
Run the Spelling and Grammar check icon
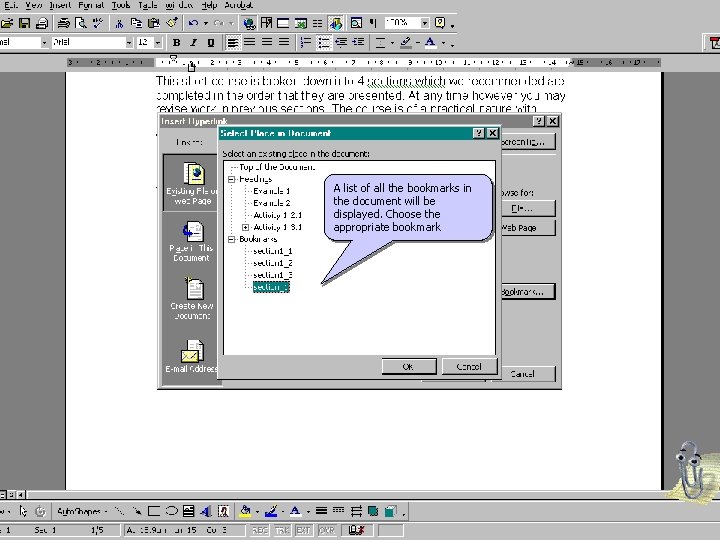click(x=98, y=23)
